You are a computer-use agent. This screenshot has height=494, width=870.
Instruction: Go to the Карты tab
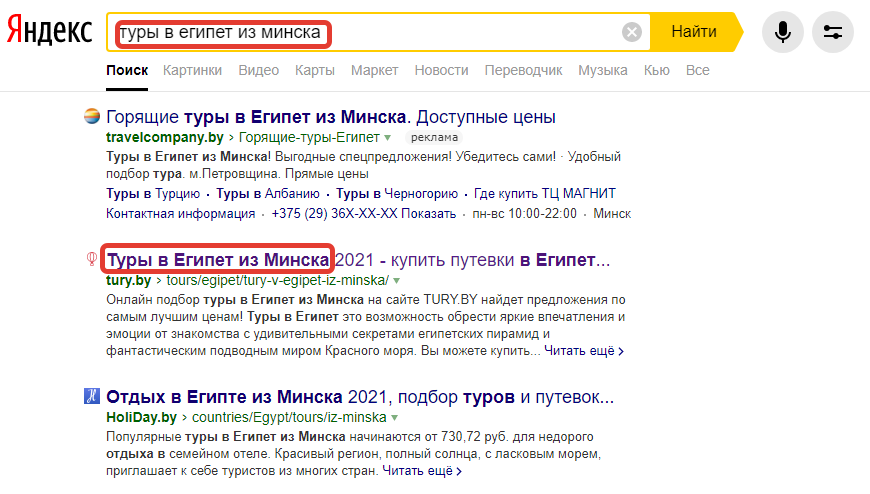pos(315,70)
